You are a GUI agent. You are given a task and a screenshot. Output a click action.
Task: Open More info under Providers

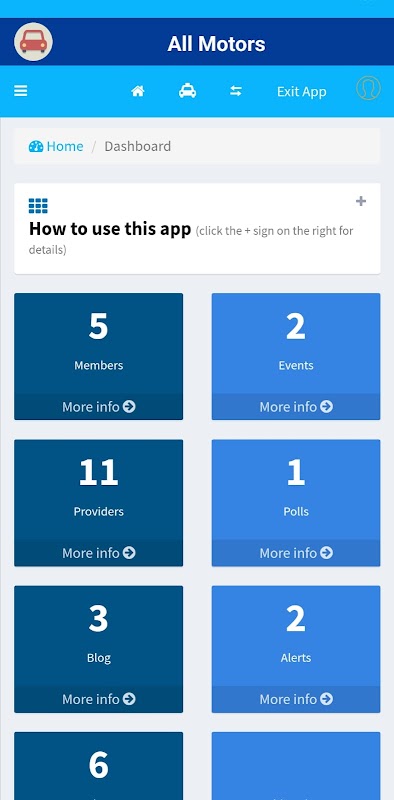pyautogui.click(x=98, y=553)
